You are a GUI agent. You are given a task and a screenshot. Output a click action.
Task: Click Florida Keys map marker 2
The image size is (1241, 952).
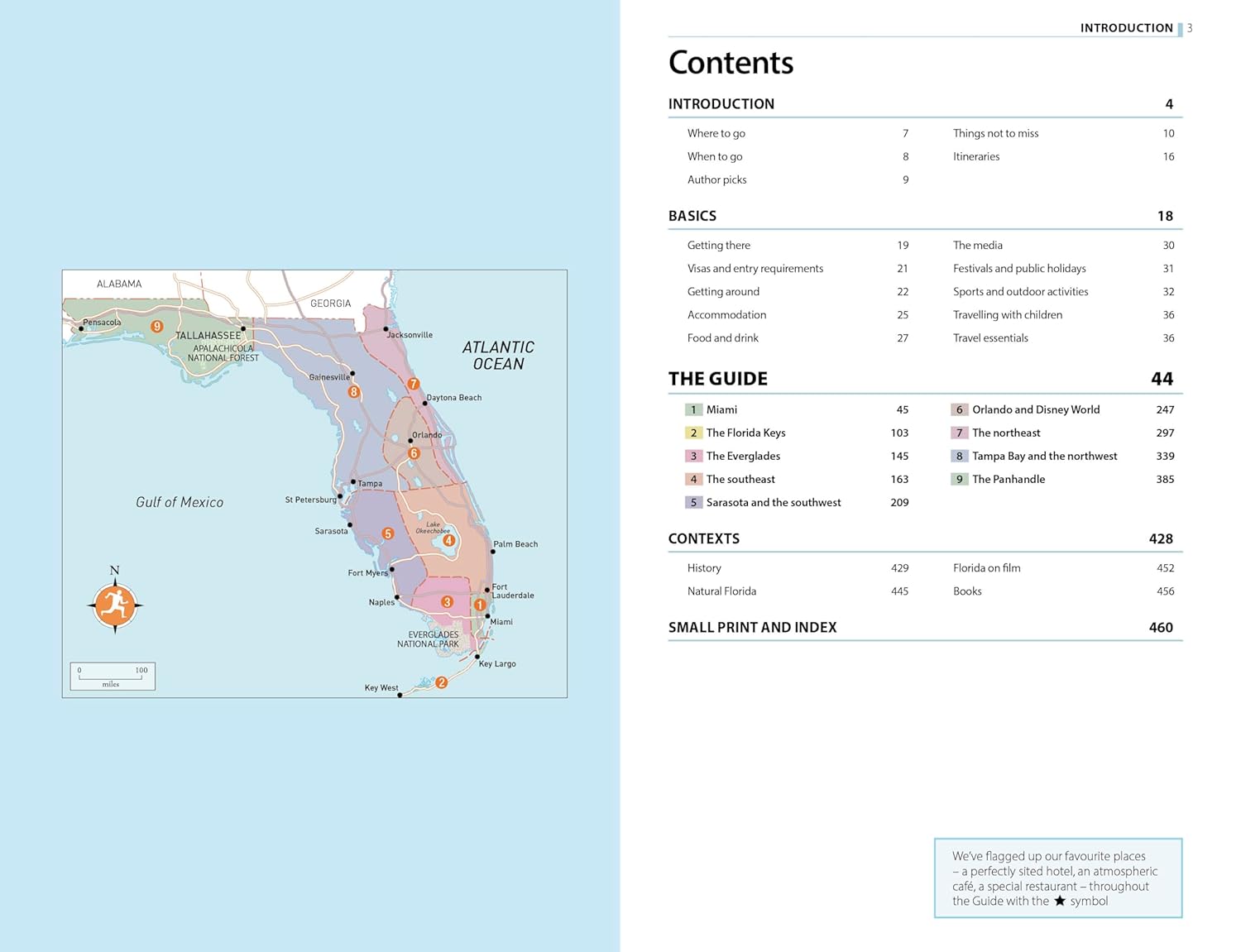442,682
